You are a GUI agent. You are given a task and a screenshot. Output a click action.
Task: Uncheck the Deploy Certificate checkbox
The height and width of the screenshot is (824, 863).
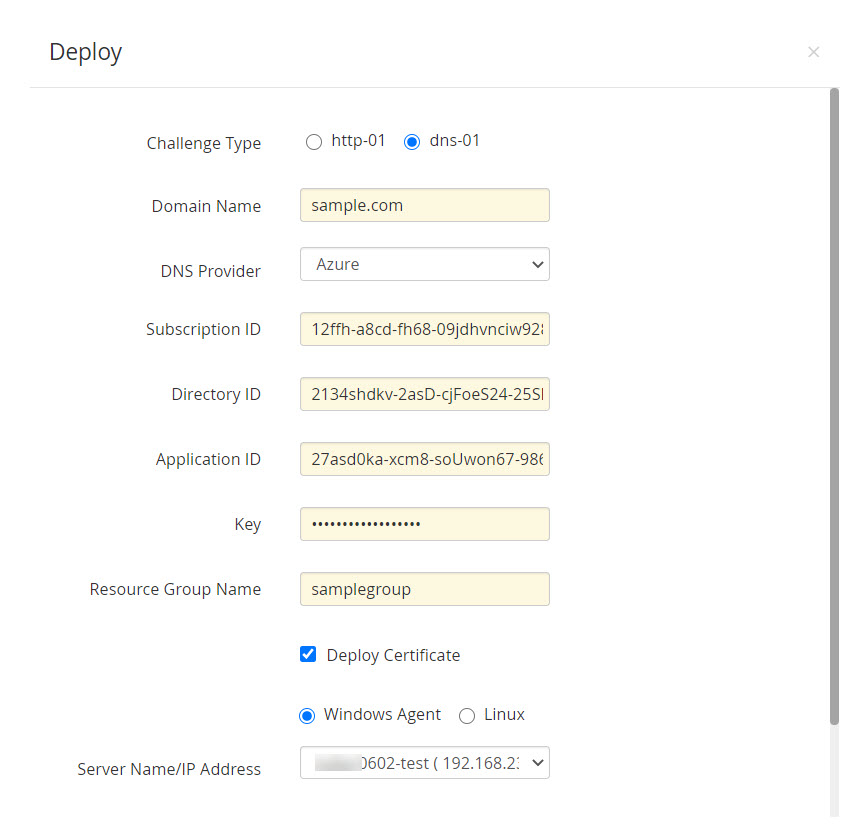point(308,655)
